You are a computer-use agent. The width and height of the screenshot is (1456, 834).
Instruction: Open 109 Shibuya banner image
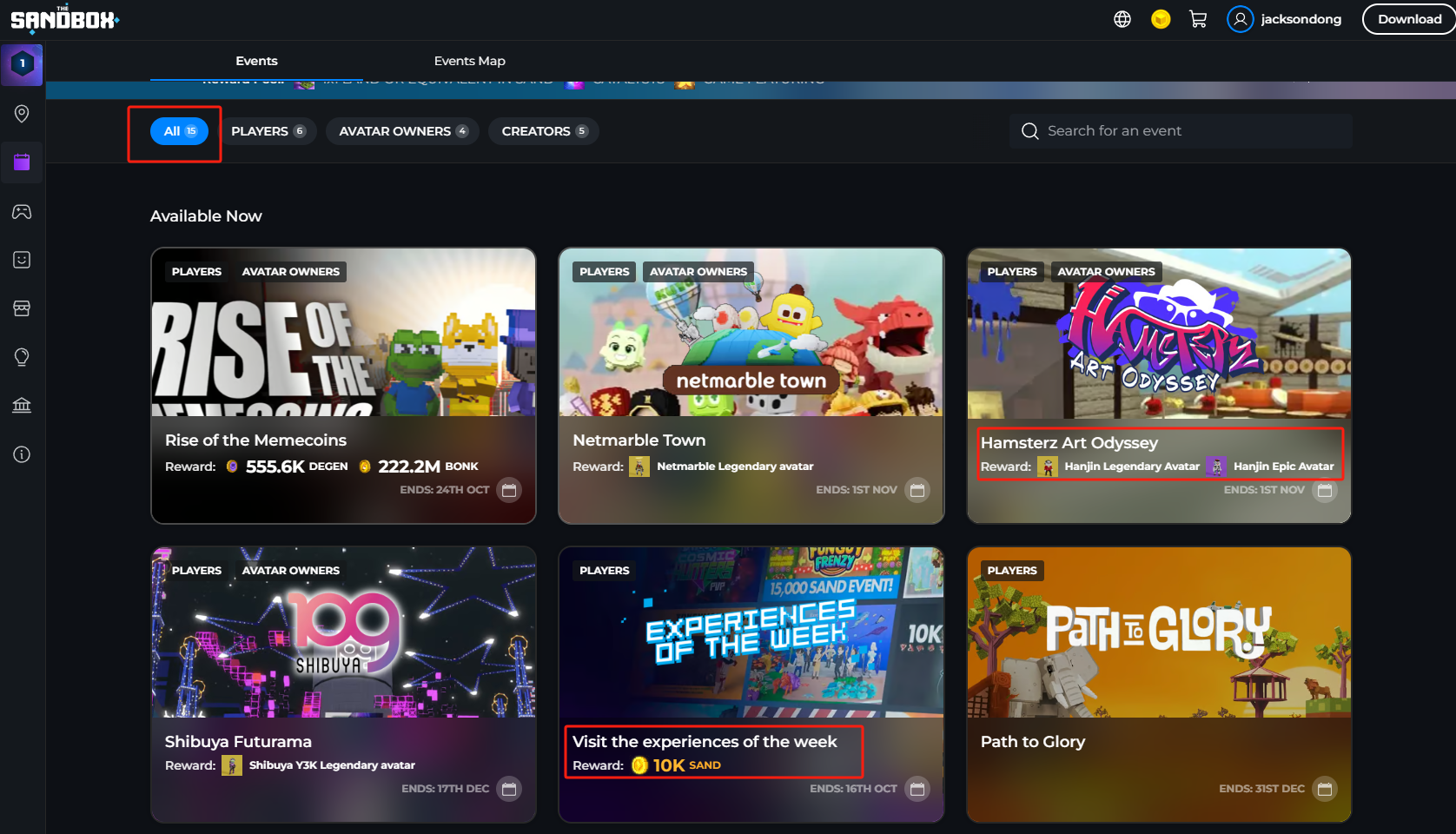point(343,632)
